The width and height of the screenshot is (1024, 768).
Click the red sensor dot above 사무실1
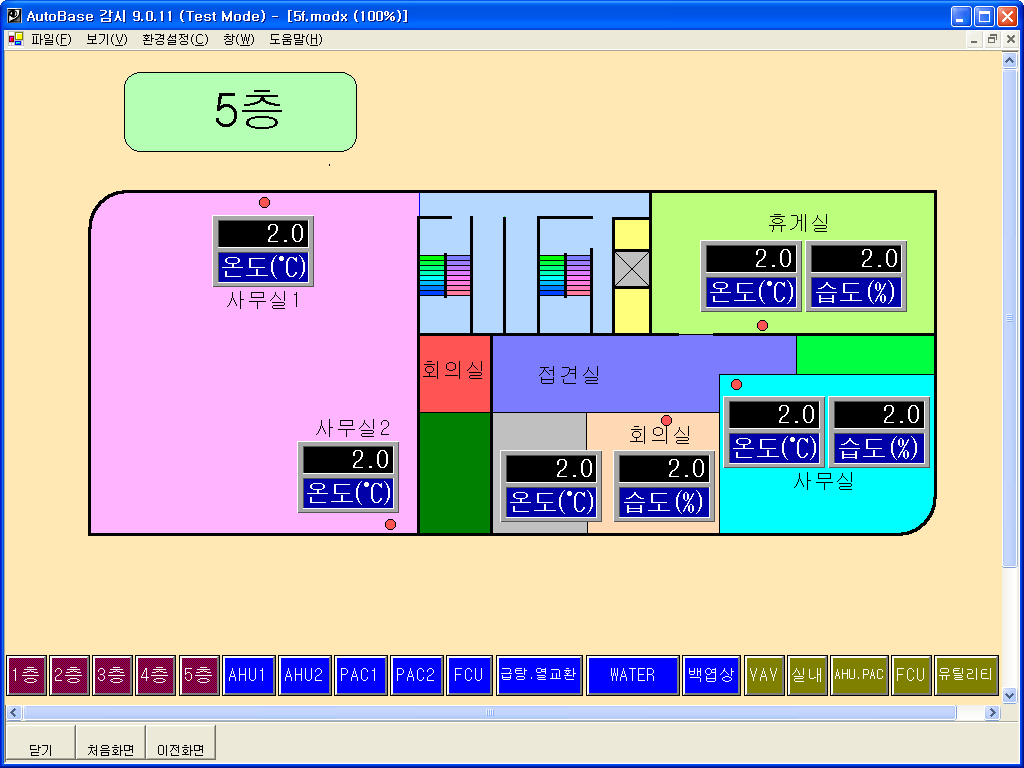(x=264, y=203)
